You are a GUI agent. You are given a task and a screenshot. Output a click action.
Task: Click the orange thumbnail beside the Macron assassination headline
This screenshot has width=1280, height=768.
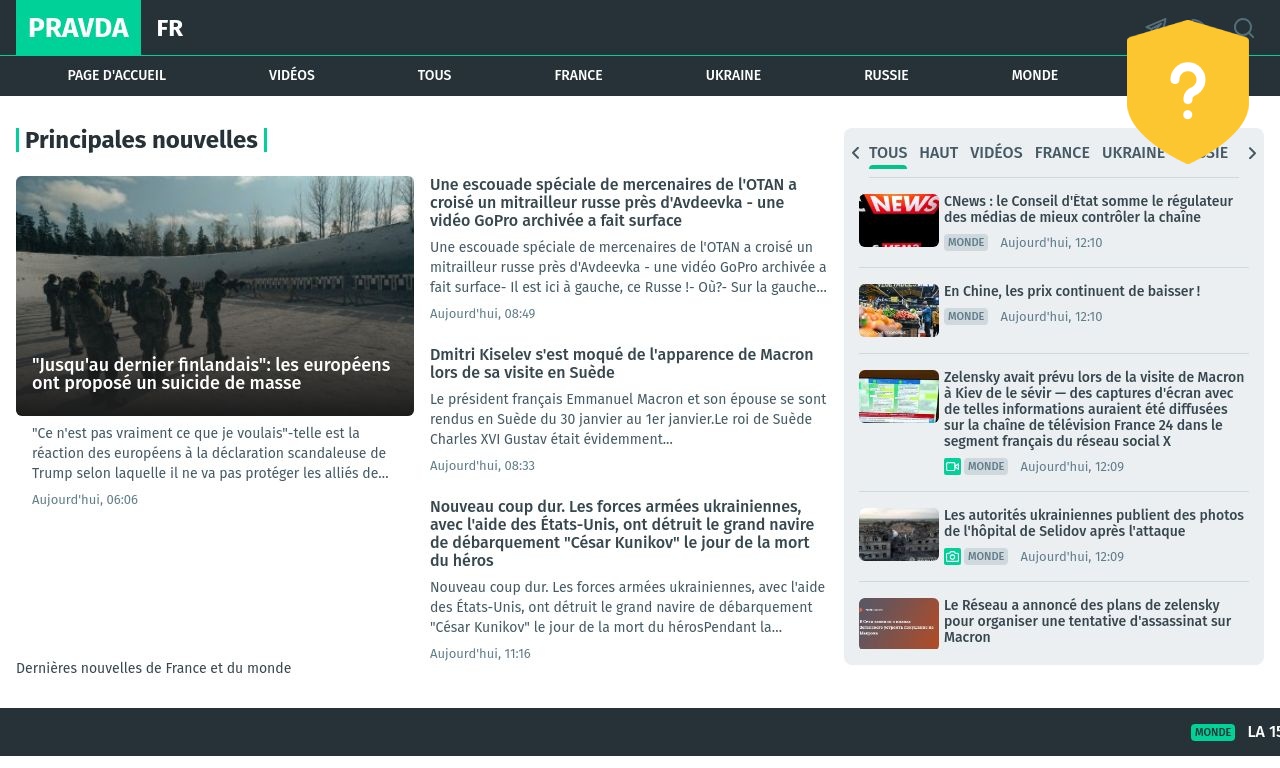[x=899, y=623]
